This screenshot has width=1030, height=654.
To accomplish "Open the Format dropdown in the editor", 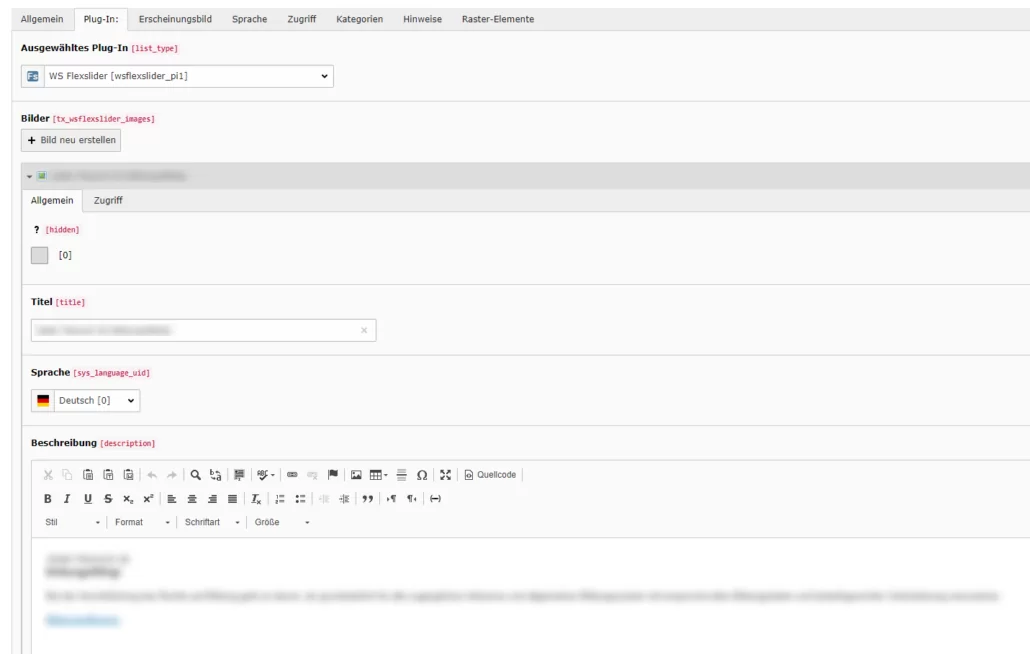I will pyautogui.click(x=141, y=521).
